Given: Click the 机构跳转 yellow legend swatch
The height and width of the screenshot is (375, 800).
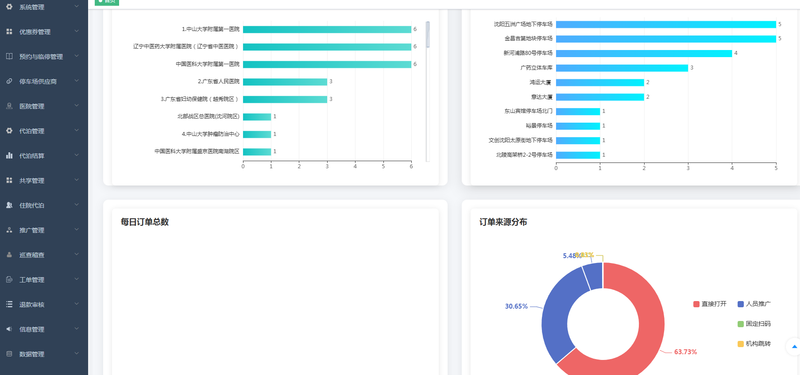Looking at the screenshot, I should (x=740, y=344).
